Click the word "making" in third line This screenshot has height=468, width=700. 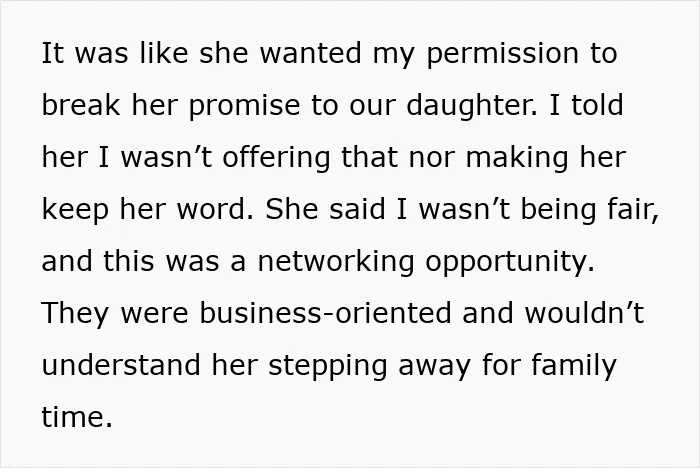(517, 158)
